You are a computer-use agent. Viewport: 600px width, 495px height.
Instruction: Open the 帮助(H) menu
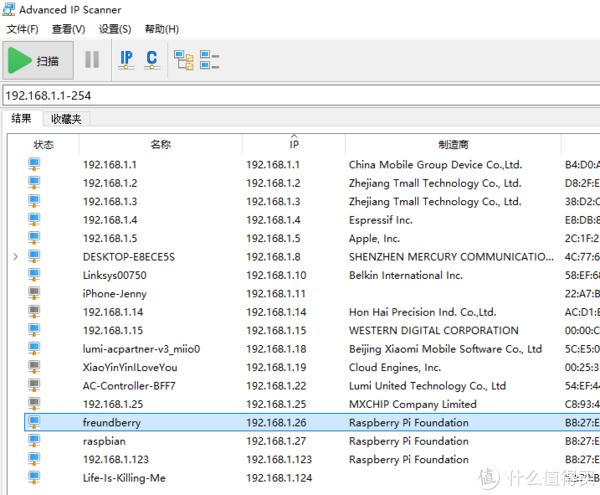click(161, 29)
